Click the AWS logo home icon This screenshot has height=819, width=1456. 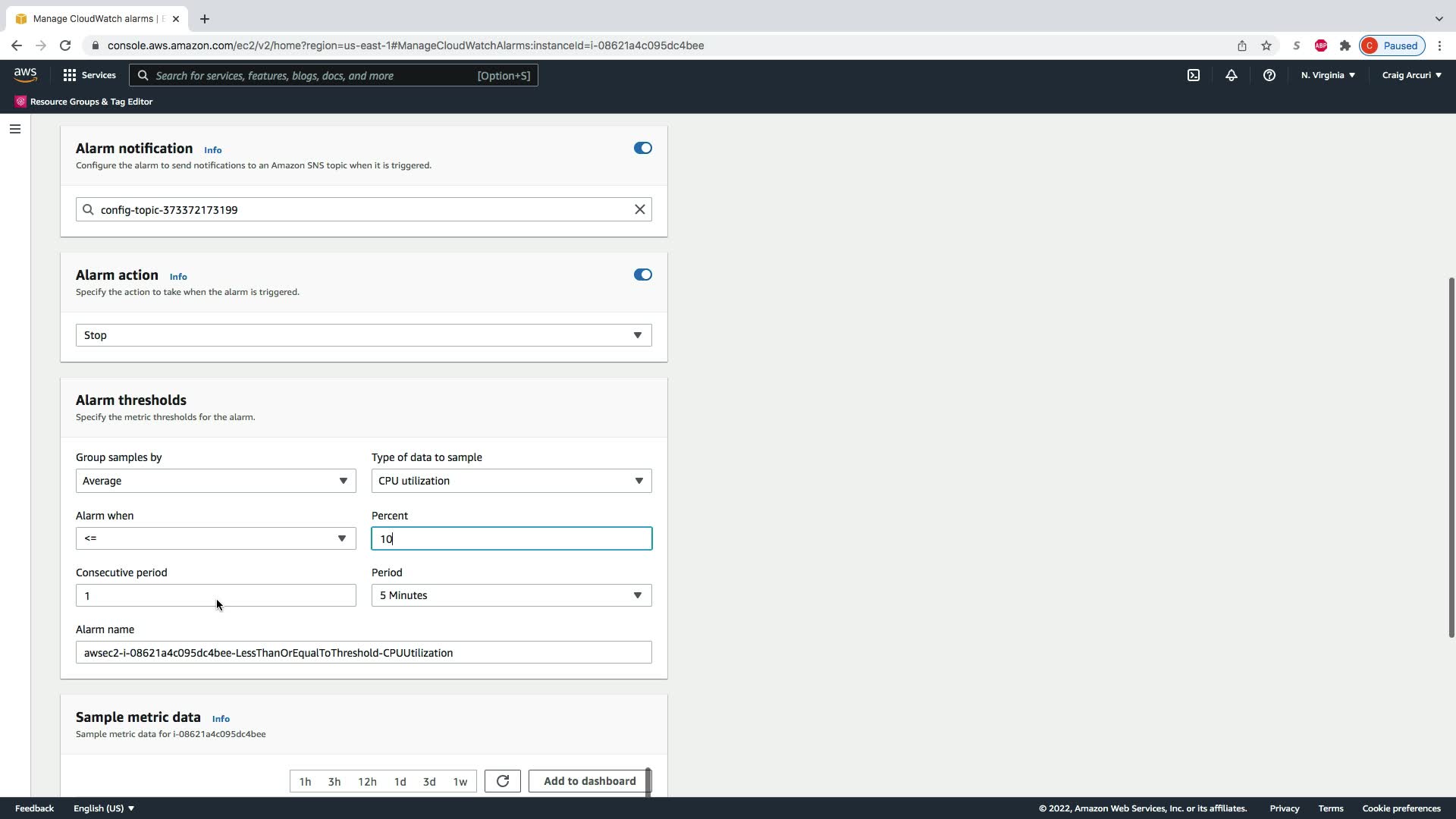[25, 75]
